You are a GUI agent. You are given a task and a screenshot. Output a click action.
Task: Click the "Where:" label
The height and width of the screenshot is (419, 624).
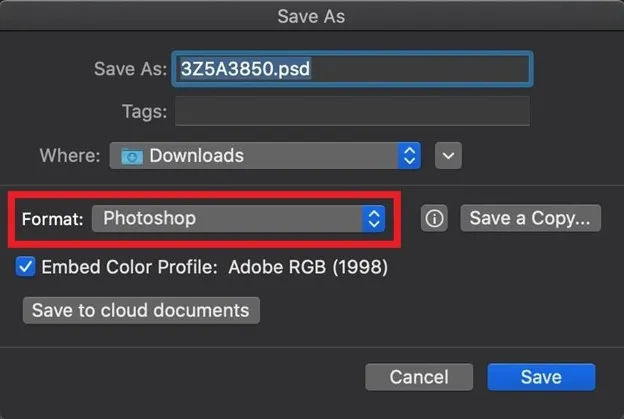(x=70, y=156)
